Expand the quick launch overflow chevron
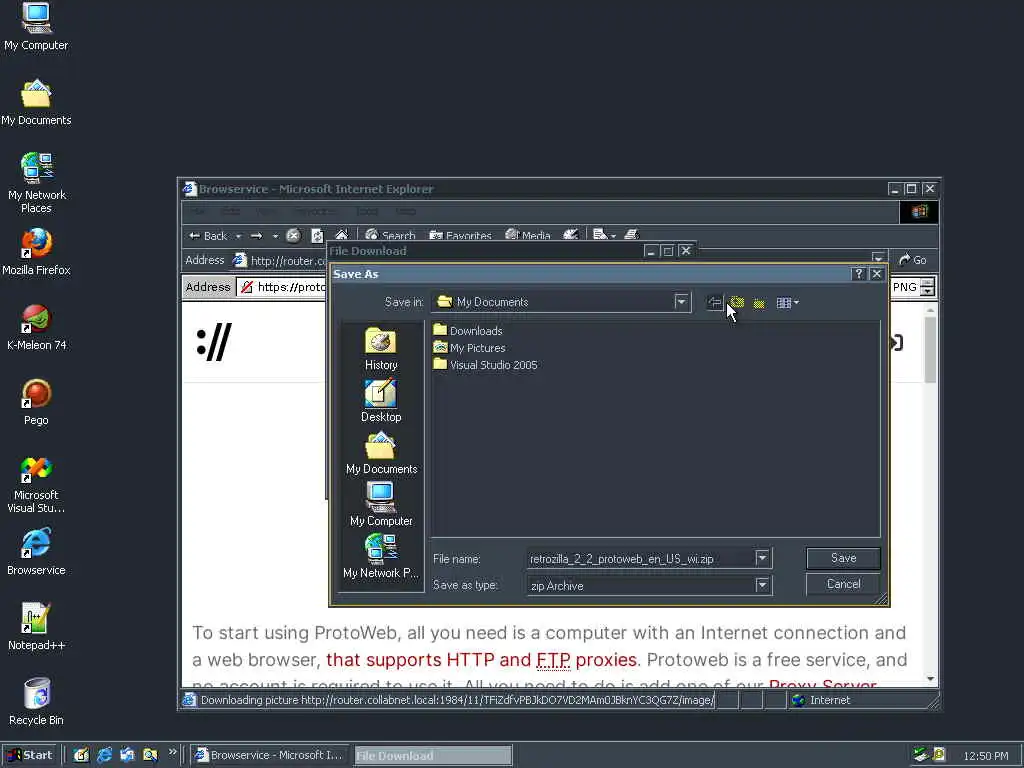The image size is (1024, 768). (x=172, y=752)
